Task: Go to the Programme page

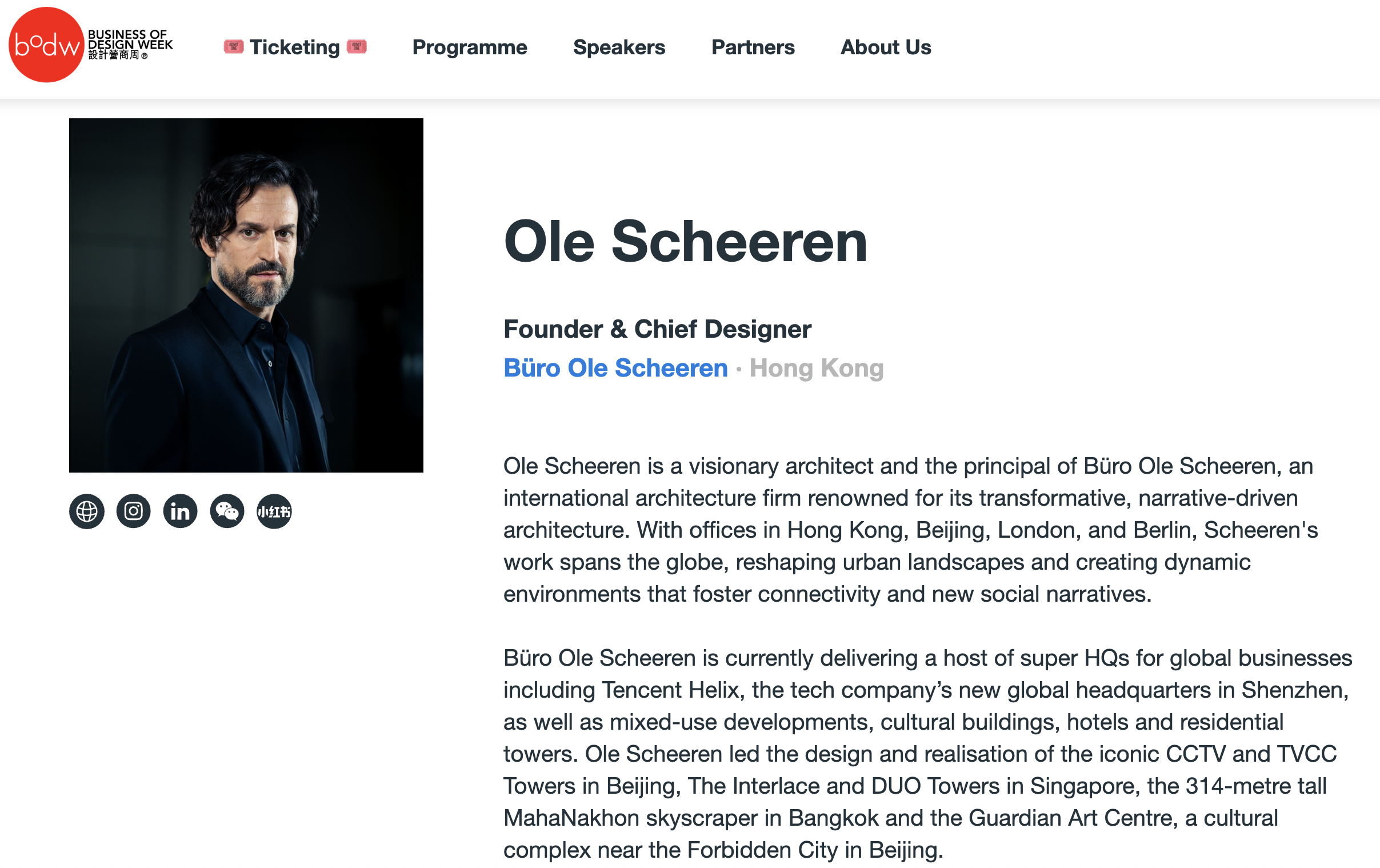Action: click(469, 47)
